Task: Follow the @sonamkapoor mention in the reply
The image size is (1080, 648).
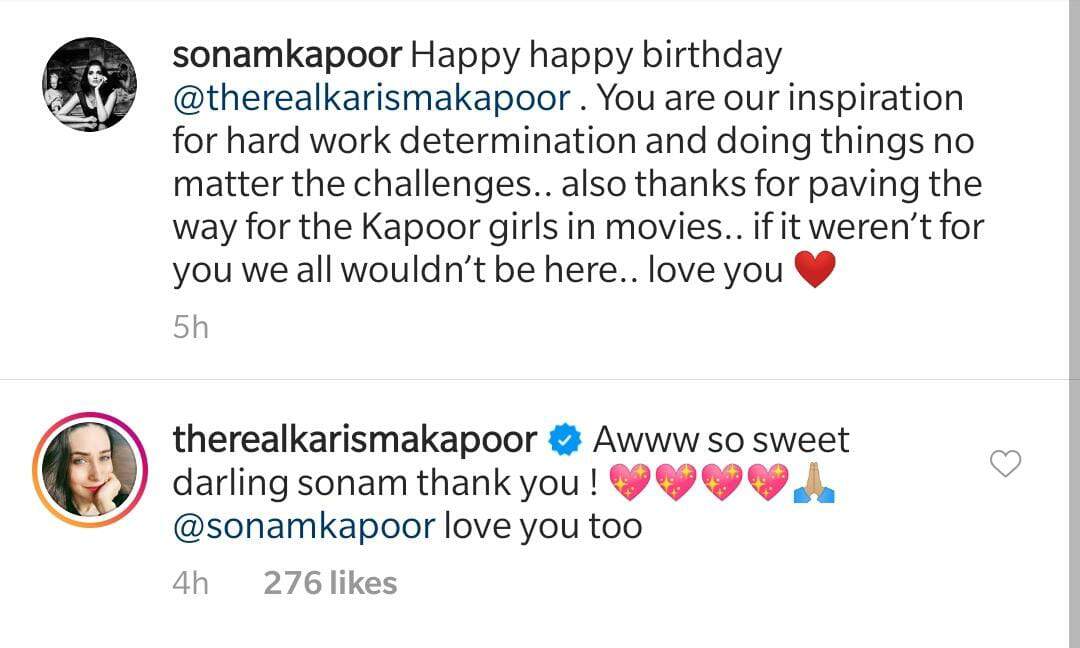Action: coord(304,527)
